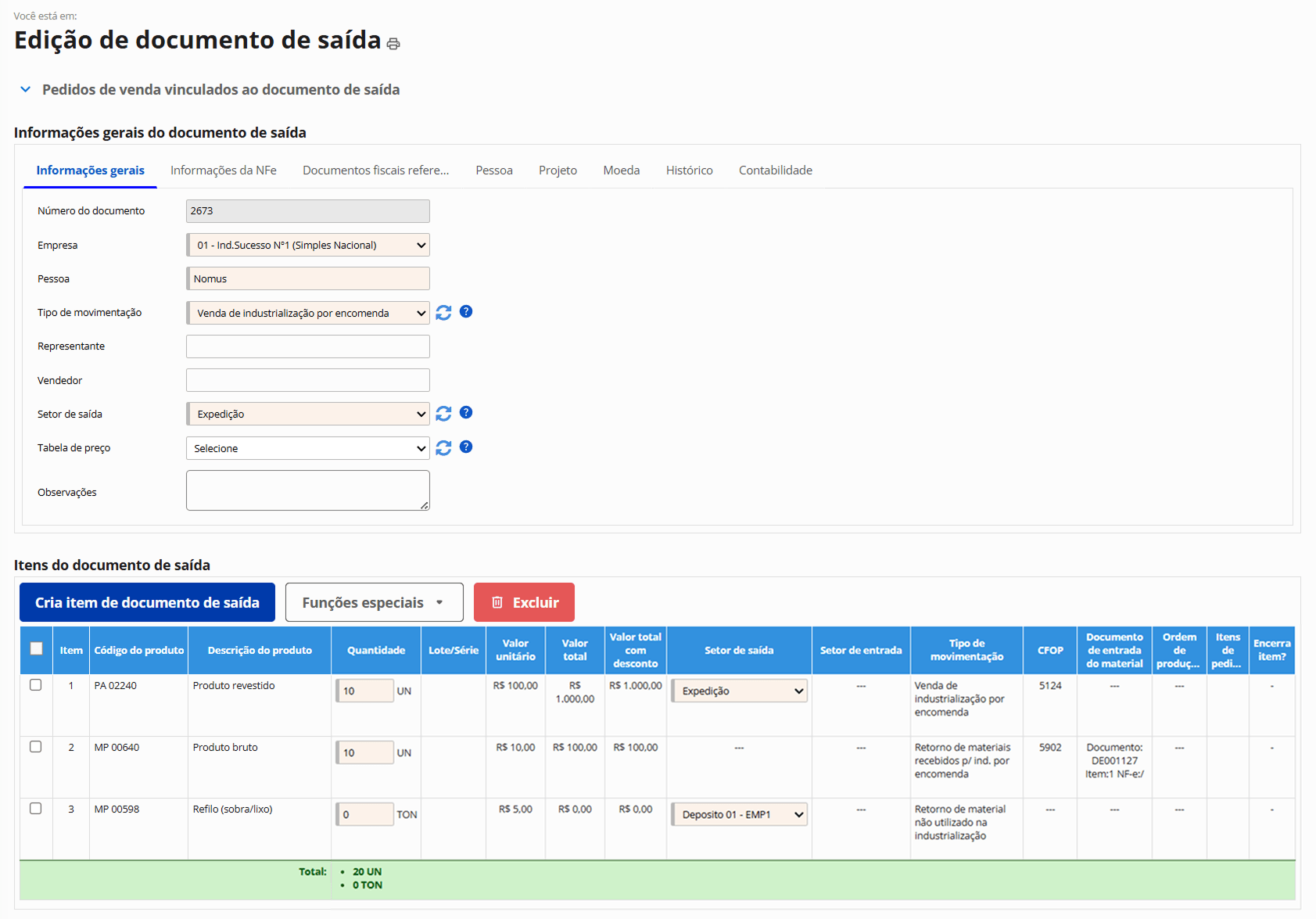1316x919 pixels.
Task: Tick the checkbox for Refilo (sobra/lixo)
Action: tap(36, 809)
